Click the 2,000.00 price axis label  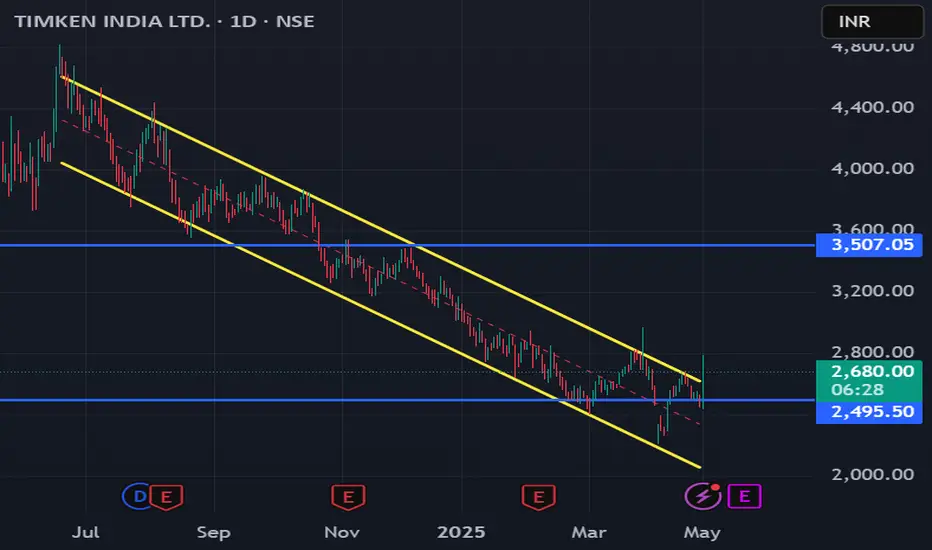[x=873, y=474]
